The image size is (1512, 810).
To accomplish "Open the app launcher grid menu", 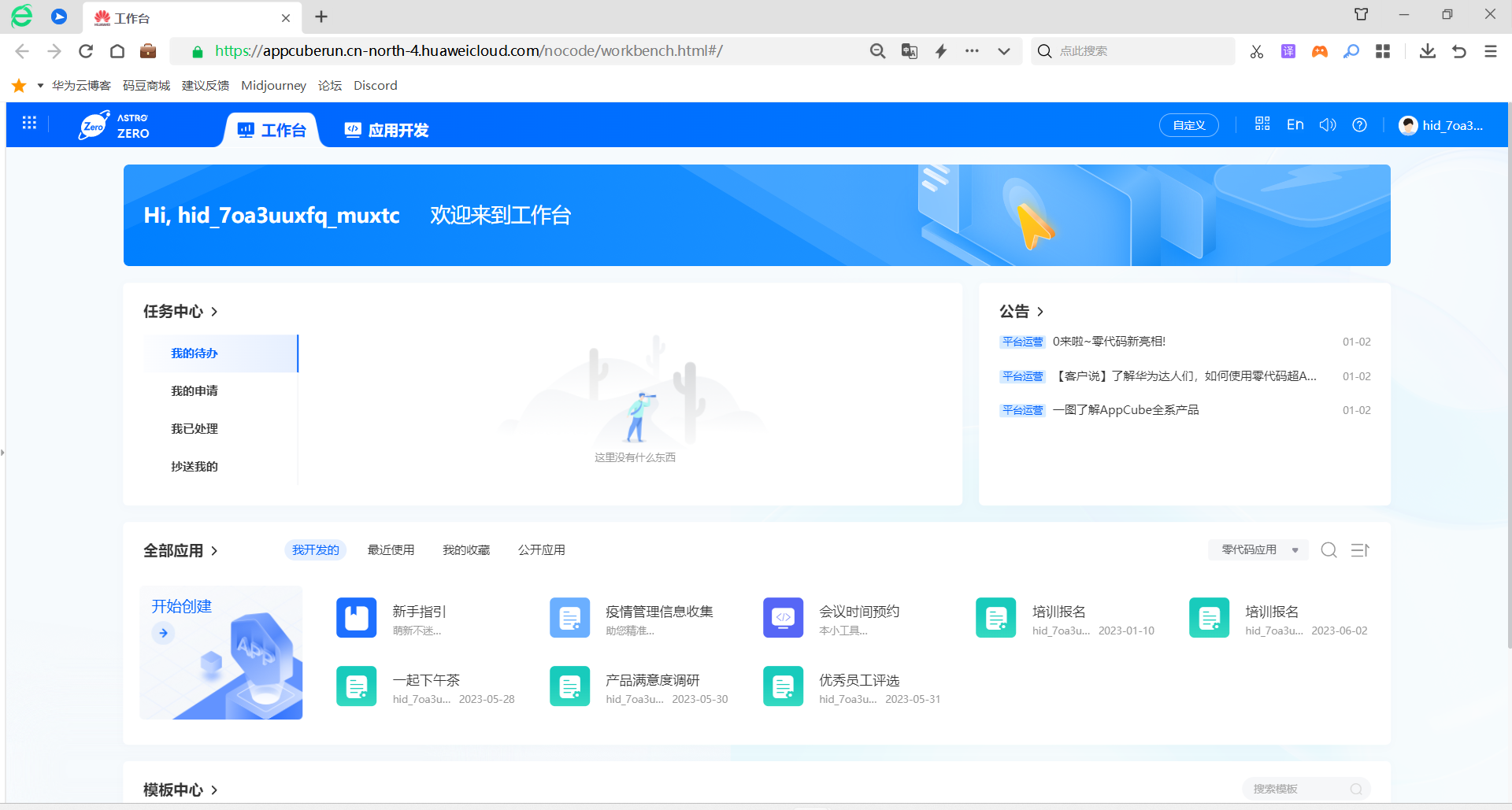I will (29, 123).
